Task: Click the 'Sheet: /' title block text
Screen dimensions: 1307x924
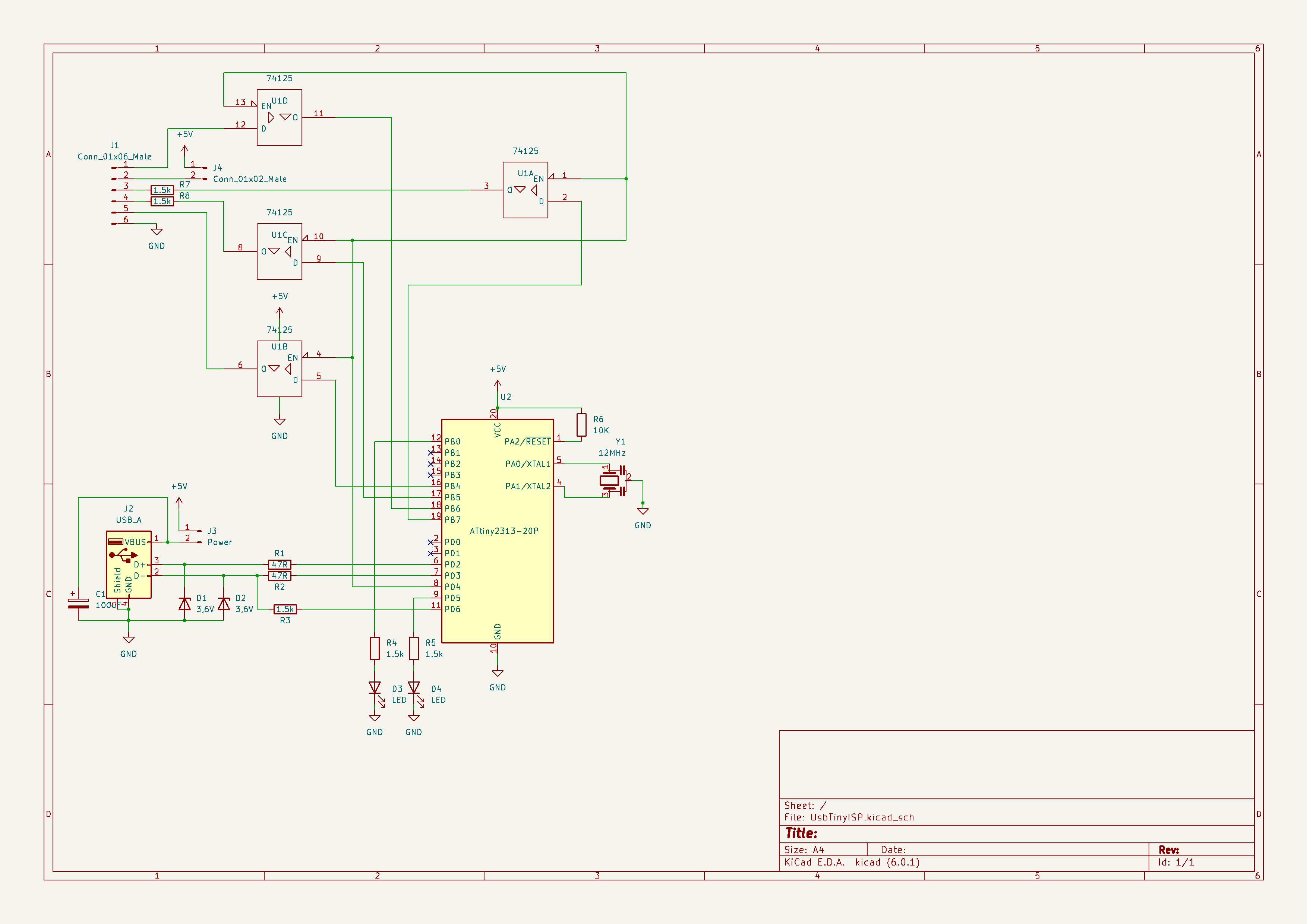Action: [x=805, y=805]
